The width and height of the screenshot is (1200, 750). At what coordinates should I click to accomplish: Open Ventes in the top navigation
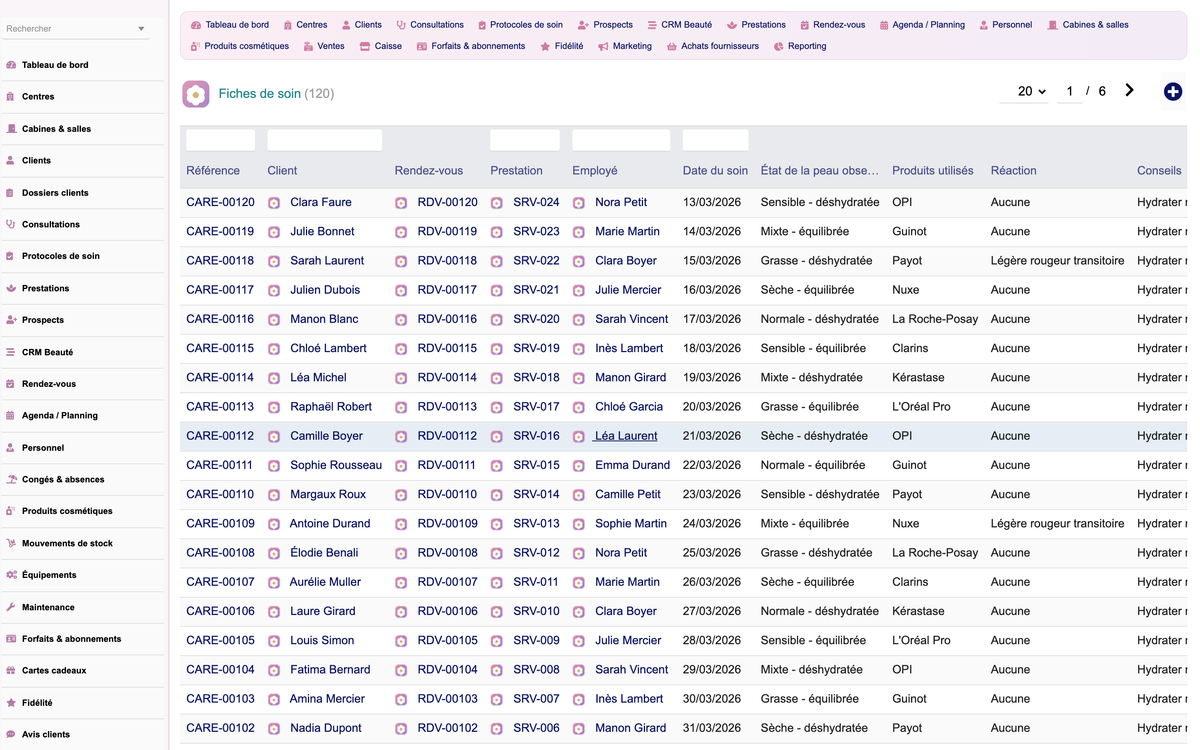pyautogui.click(x=323, y=46)
